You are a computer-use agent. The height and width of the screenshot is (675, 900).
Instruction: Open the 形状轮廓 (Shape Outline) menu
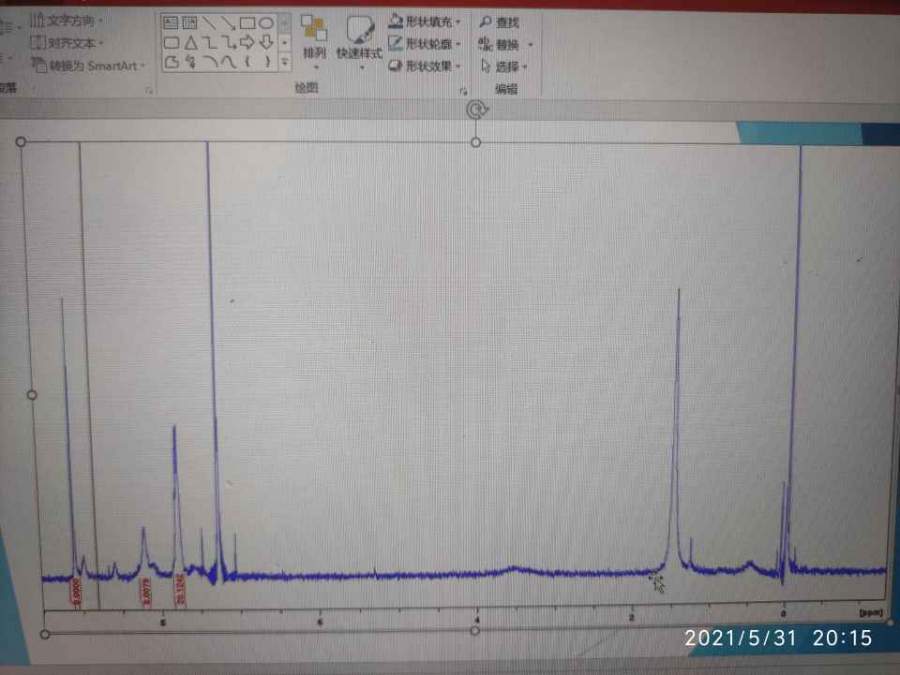click(425, 44)
